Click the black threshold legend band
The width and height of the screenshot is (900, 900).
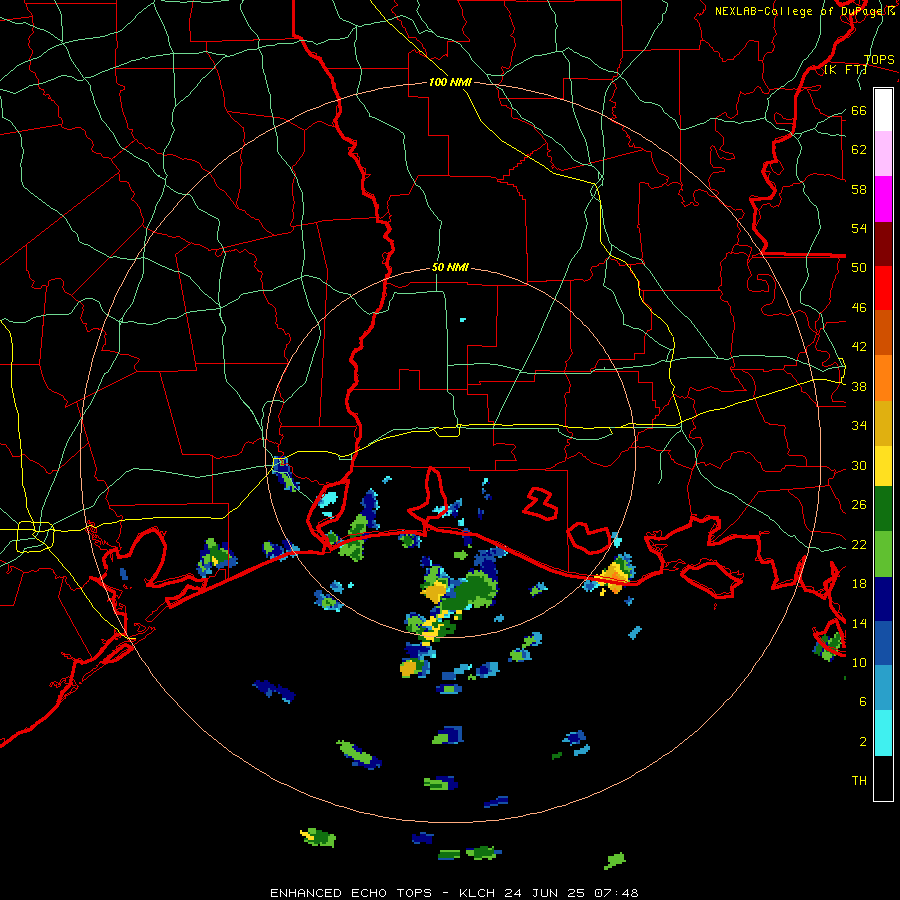pos(883,778)
